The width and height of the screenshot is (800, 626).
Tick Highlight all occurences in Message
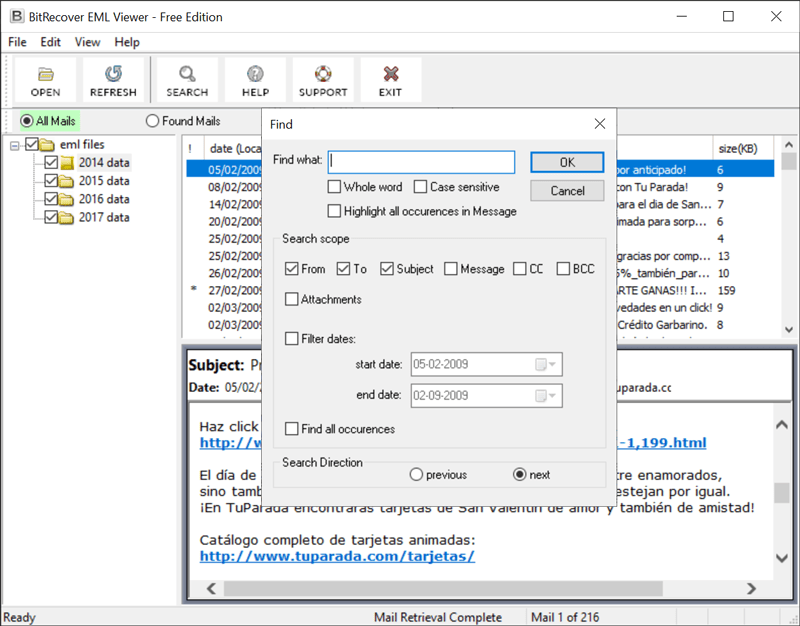point(334,211)
